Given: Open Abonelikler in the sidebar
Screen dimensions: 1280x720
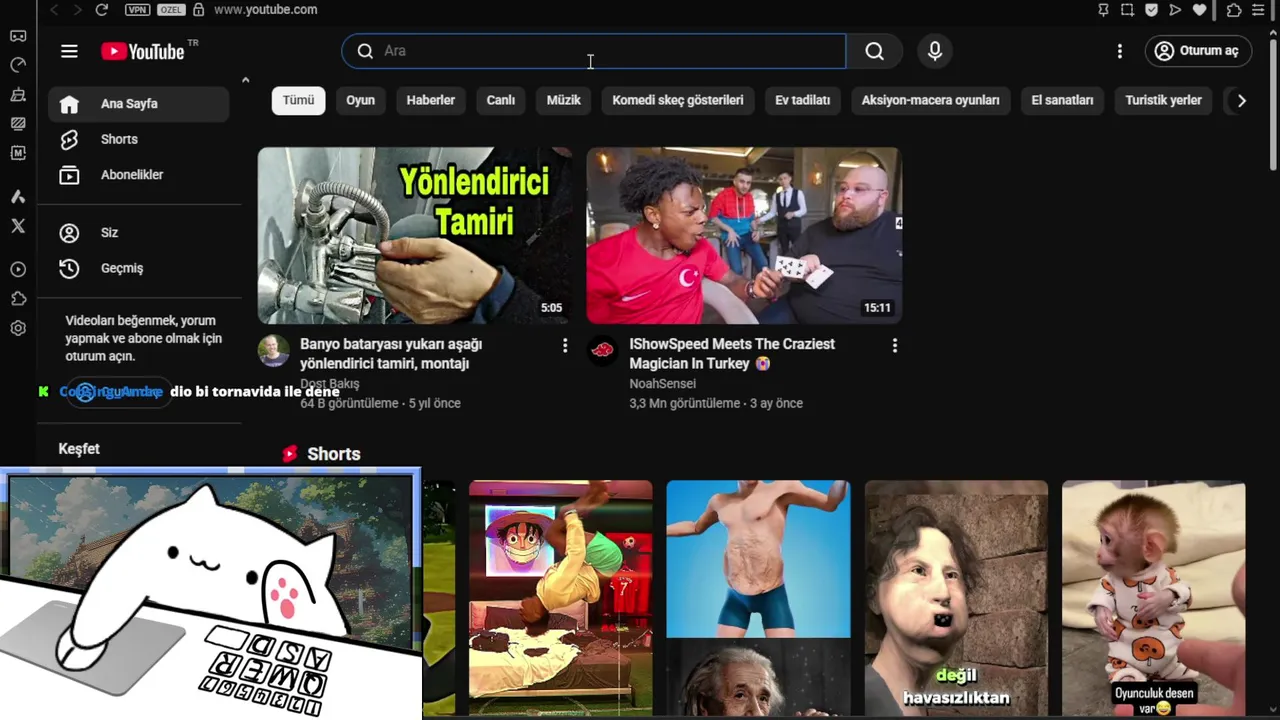Looking at the screenshot, I should pyautogui.click(x=138, y=175).
